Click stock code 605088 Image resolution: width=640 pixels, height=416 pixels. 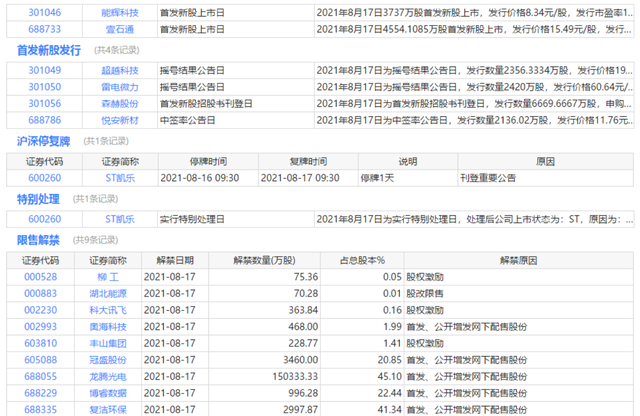pos(40,360)
